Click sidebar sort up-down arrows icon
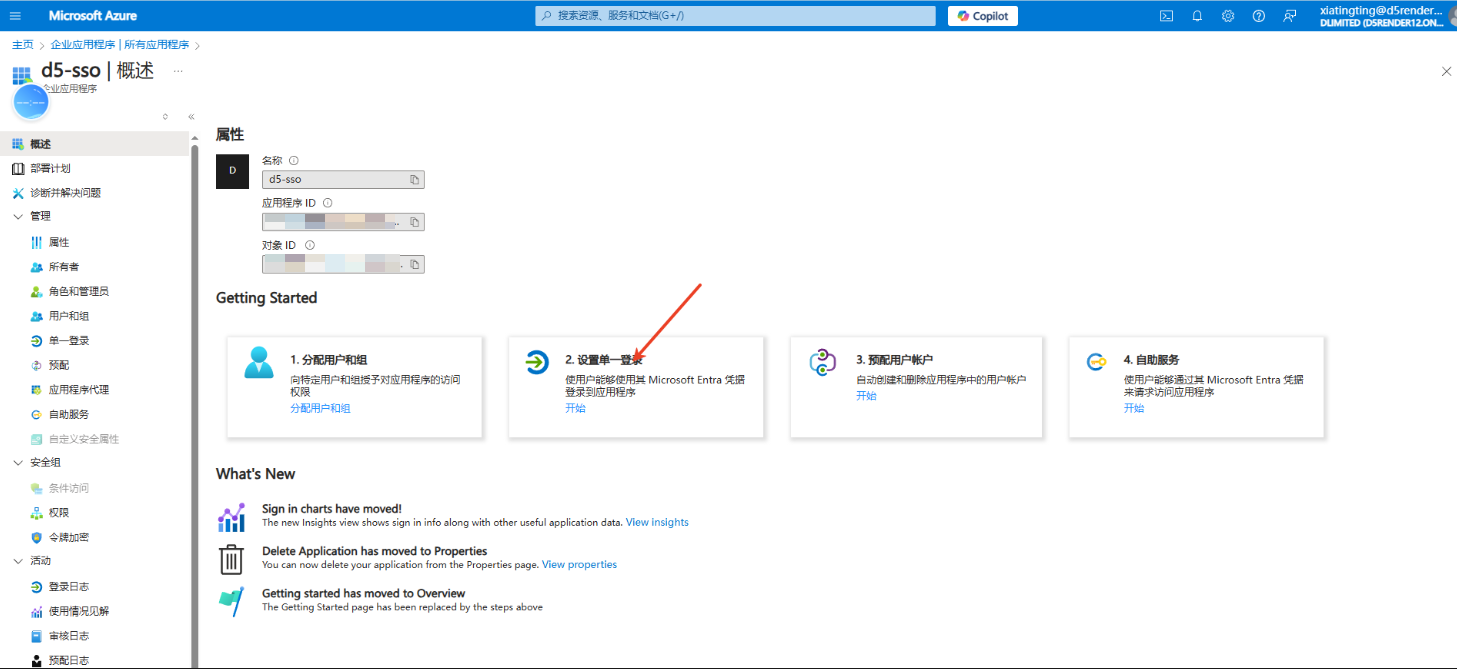Screen dimensions: 1457x669 166,117
